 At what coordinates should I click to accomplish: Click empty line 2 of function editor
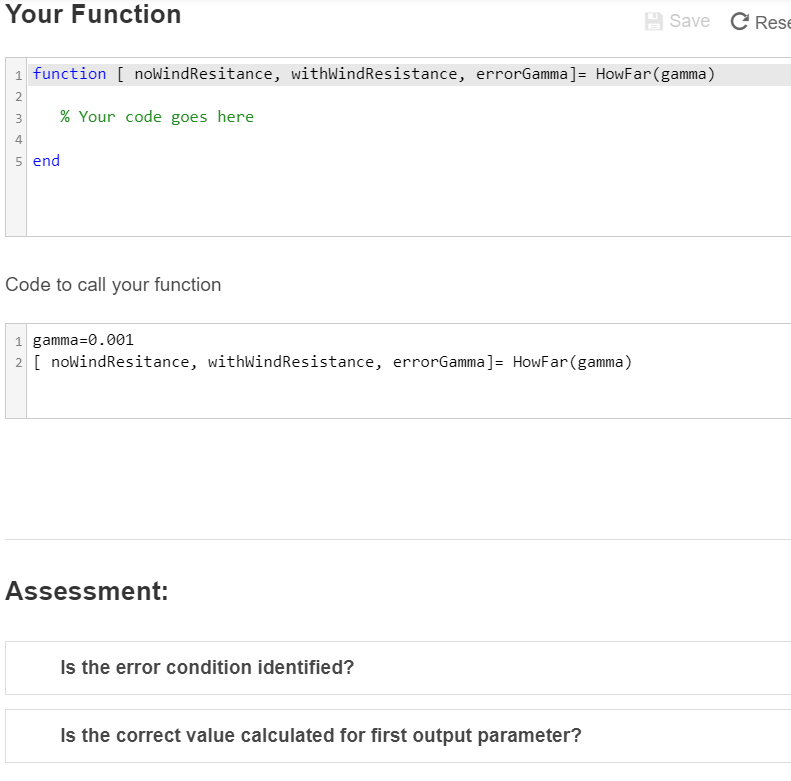point(300,96)
